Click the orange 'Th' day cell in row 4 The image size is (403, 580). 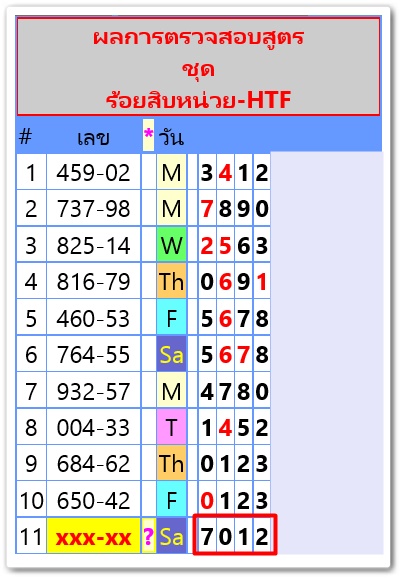171,281
